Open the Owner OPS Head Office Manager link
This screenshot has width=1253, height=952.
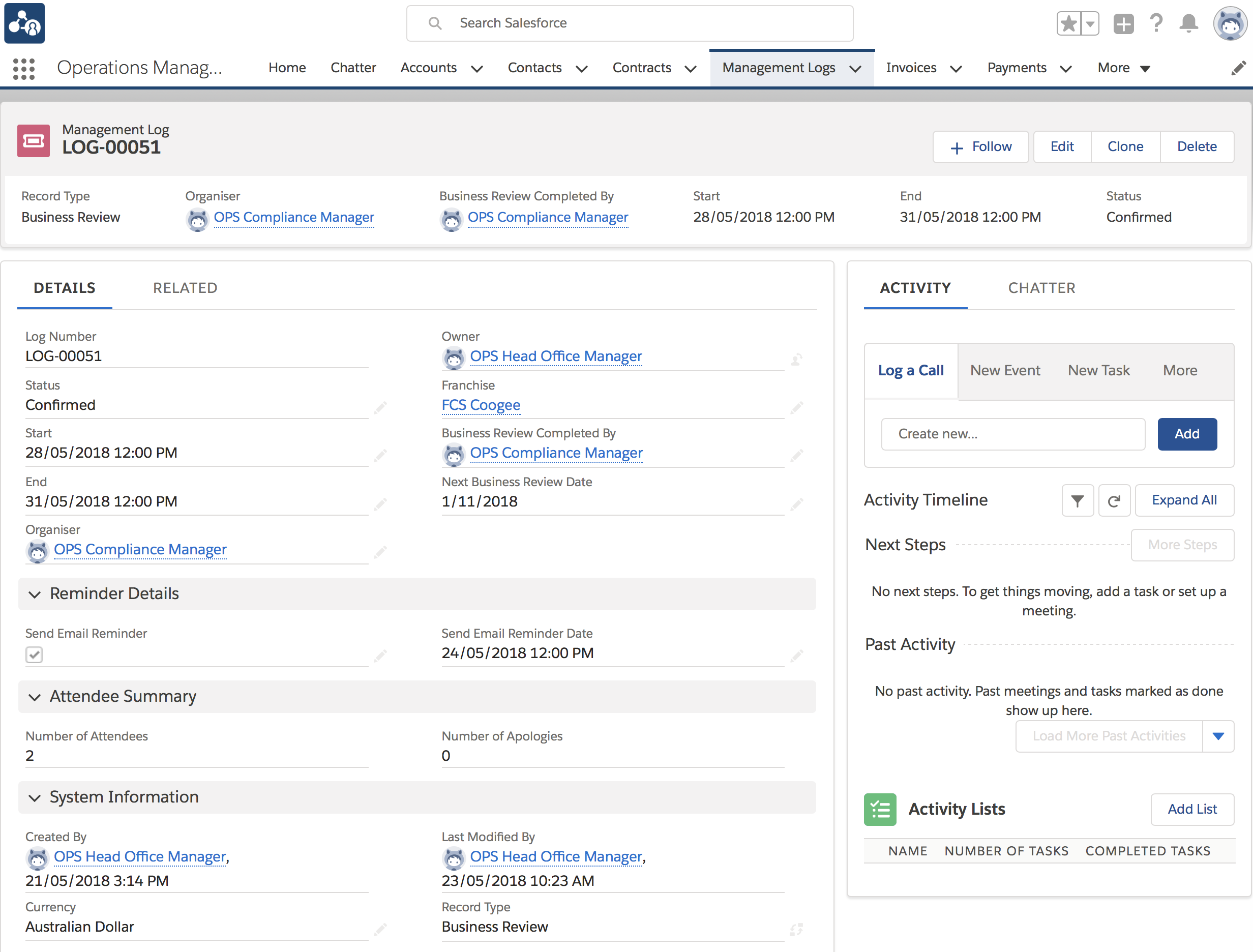click(x=556, y=356)
